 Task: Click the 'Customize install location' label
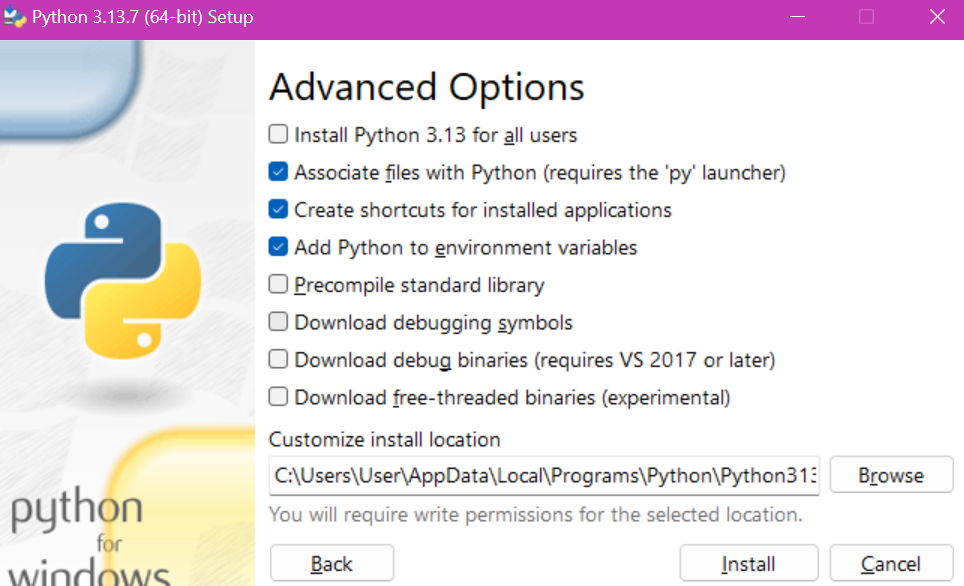384,440
